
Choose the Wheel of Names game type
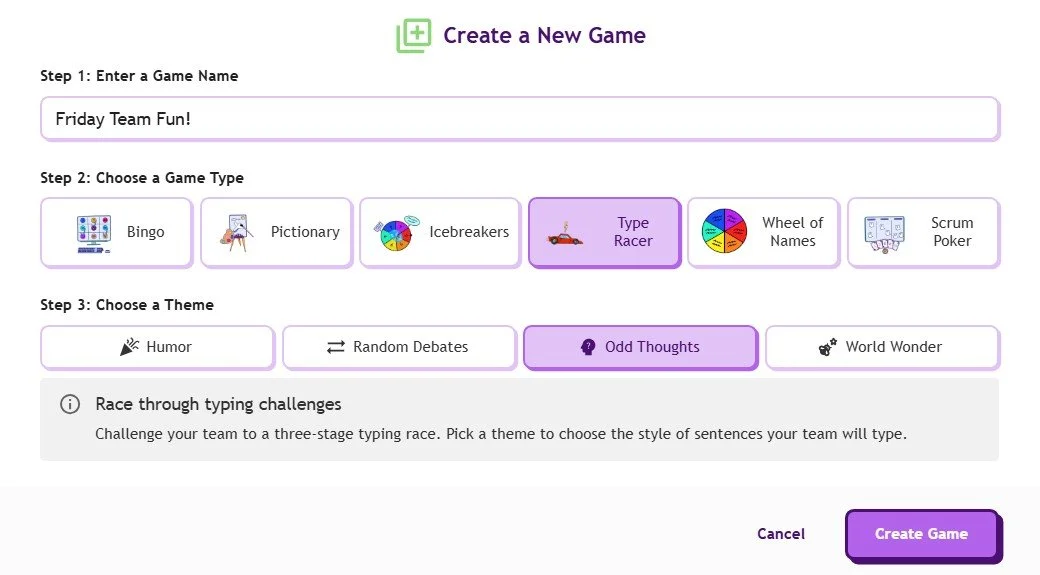tap(763, 232)
